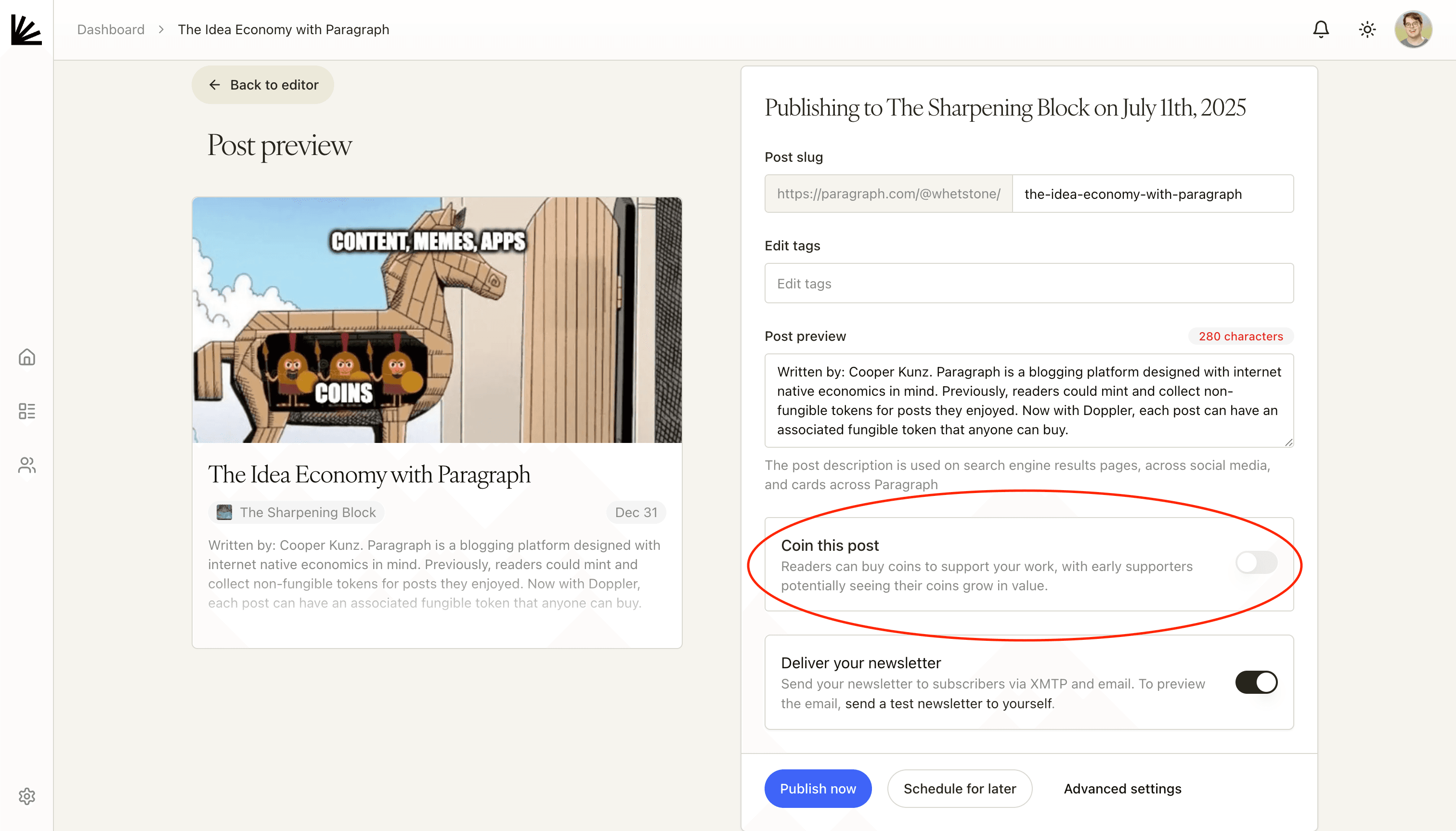Click the https://paragraph.com/@whetstone/ URL prefix
The width and height of the screenshot is (1456, 831).
pos(889,194)
